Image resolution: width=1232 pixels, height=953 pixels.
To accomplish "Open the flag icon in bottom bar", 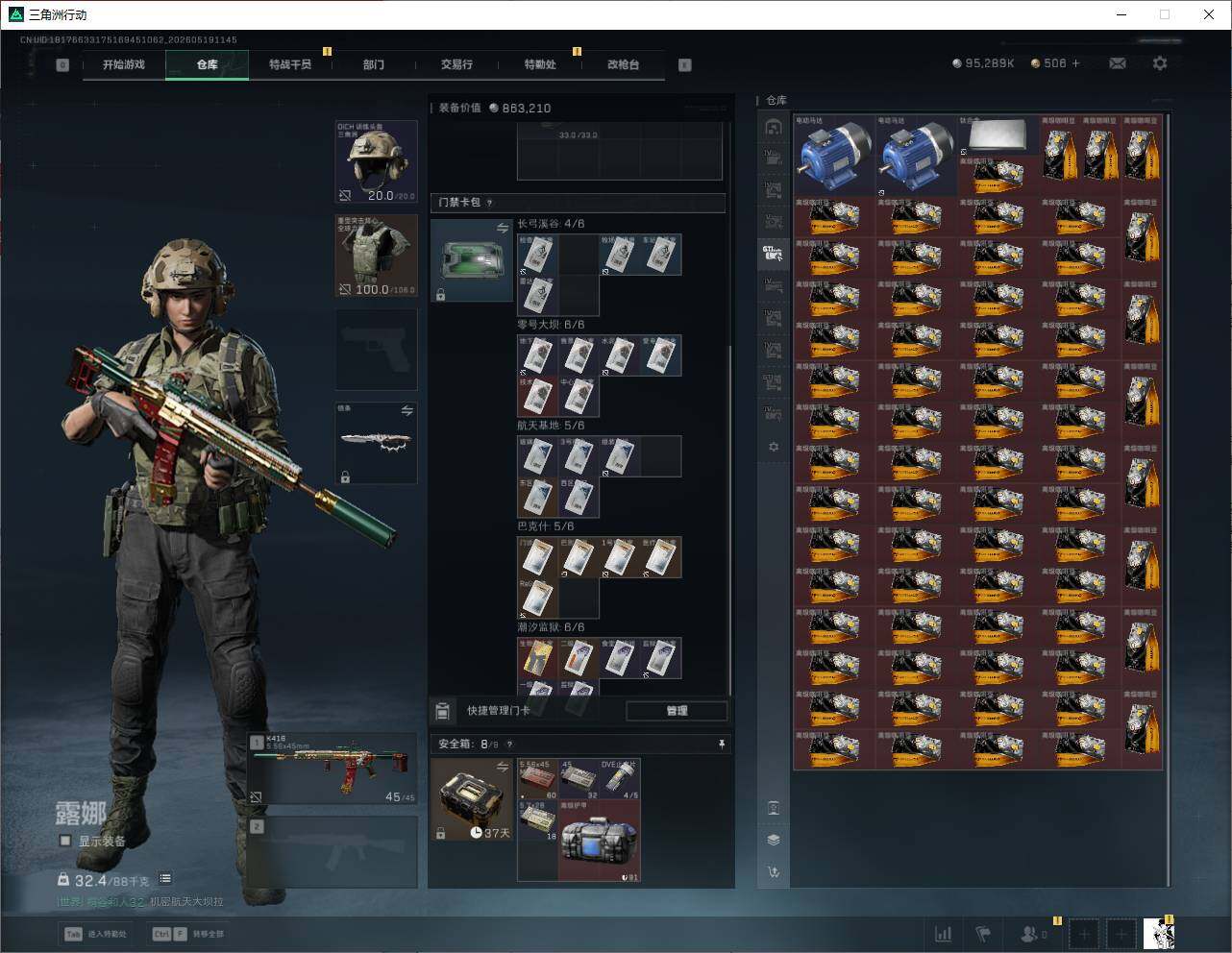I will pos(983,933).
